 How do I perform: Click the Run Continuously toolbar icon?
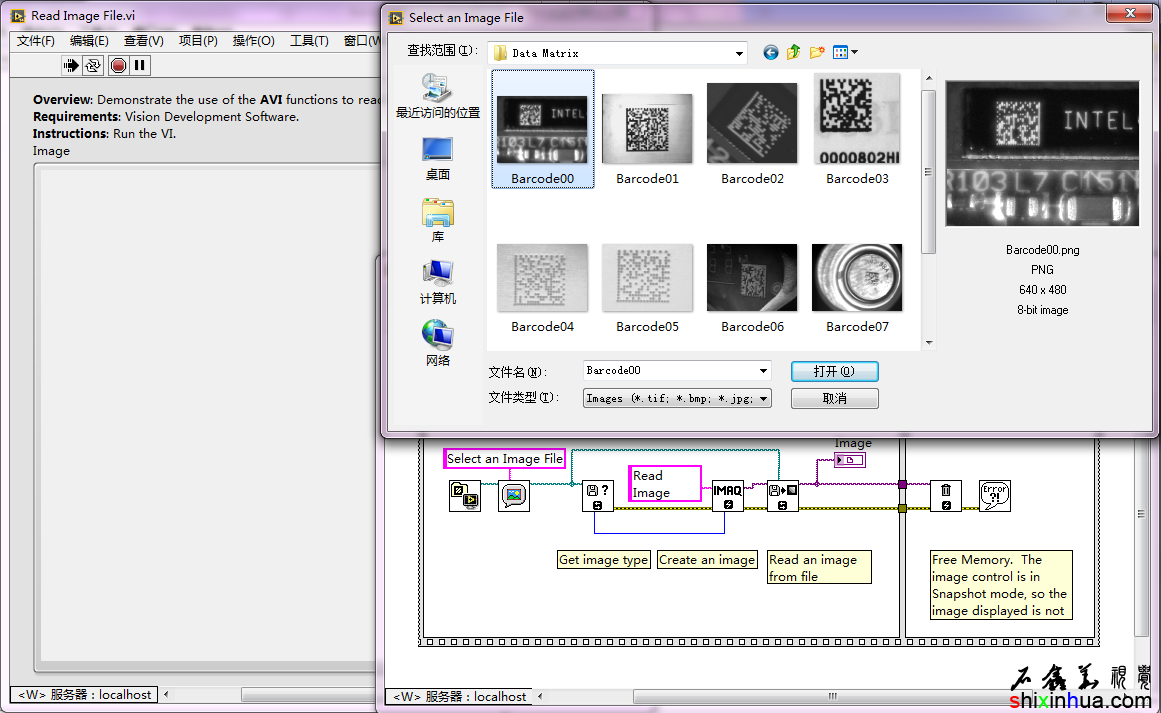93,66
